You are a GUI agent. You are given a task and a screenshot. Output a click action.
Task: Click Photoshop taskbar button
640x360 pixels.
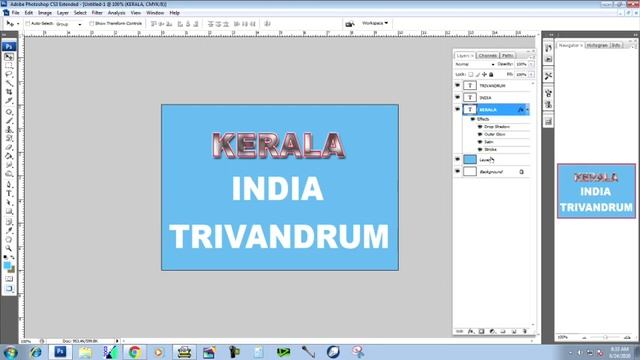coord(60,352)
